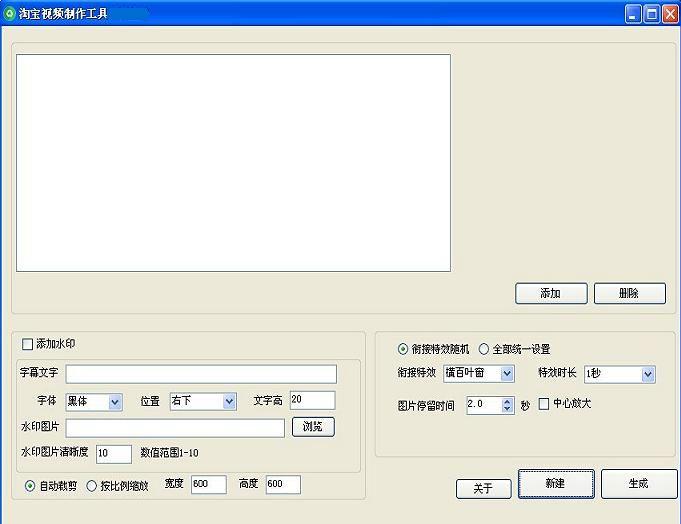
Task: Enable the 添加水印 checkbox
Action: (27, 345)
